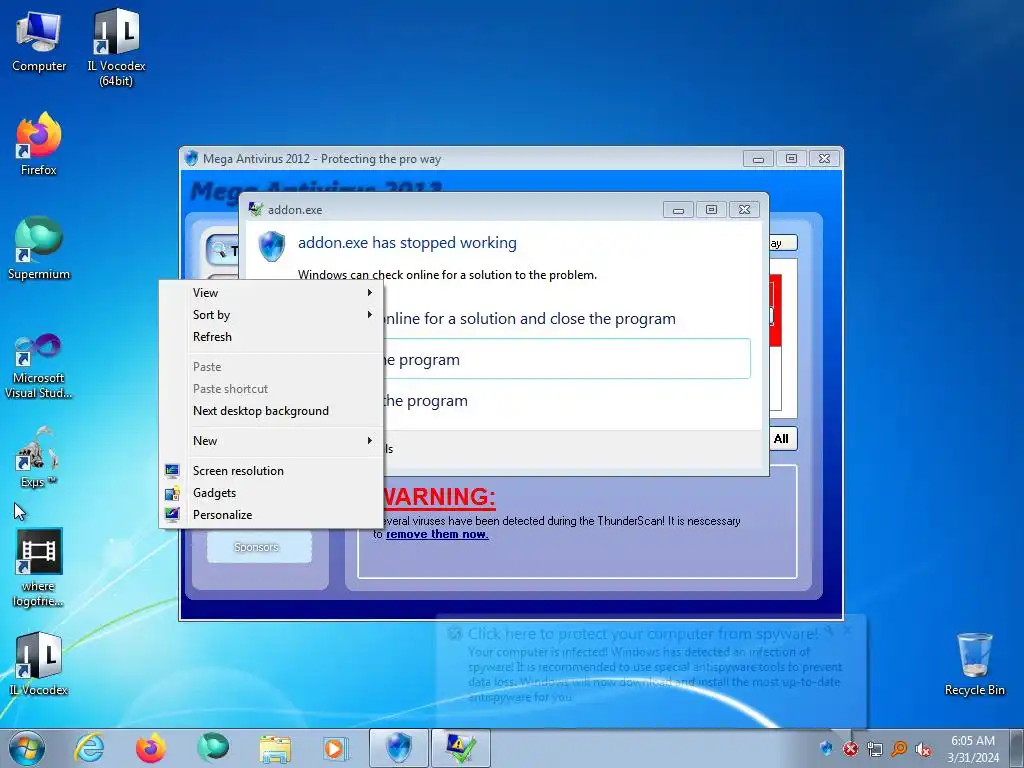Select the IL Vocodex shortcut near the desktop's bottom
This screenshot has height=768, width=1024.
[39, 664]
